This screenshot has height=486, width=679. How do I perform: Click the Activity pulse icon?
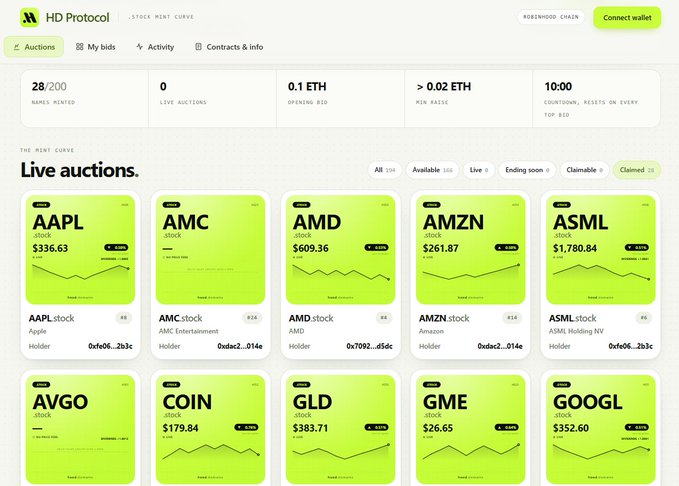coord(139,46)
